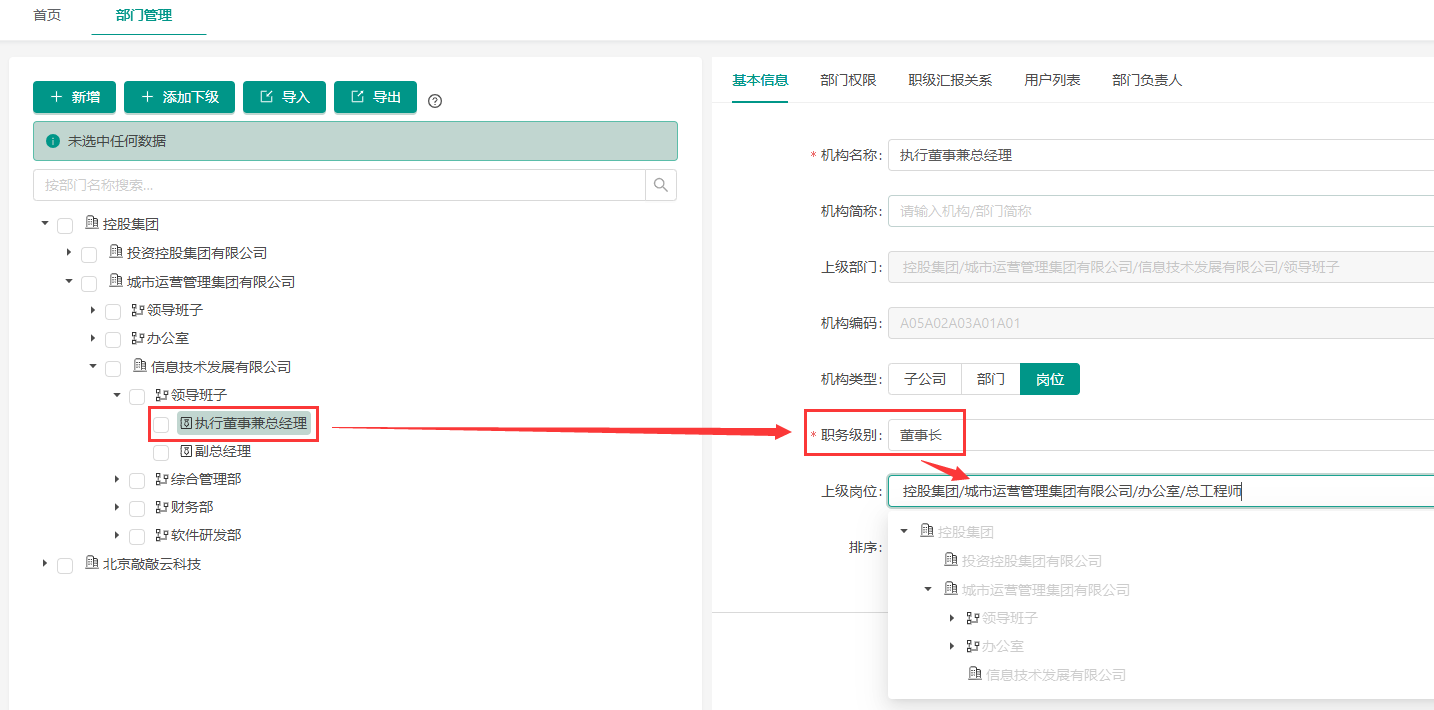Open the 部门权限 tab

[x=848, y=80]
